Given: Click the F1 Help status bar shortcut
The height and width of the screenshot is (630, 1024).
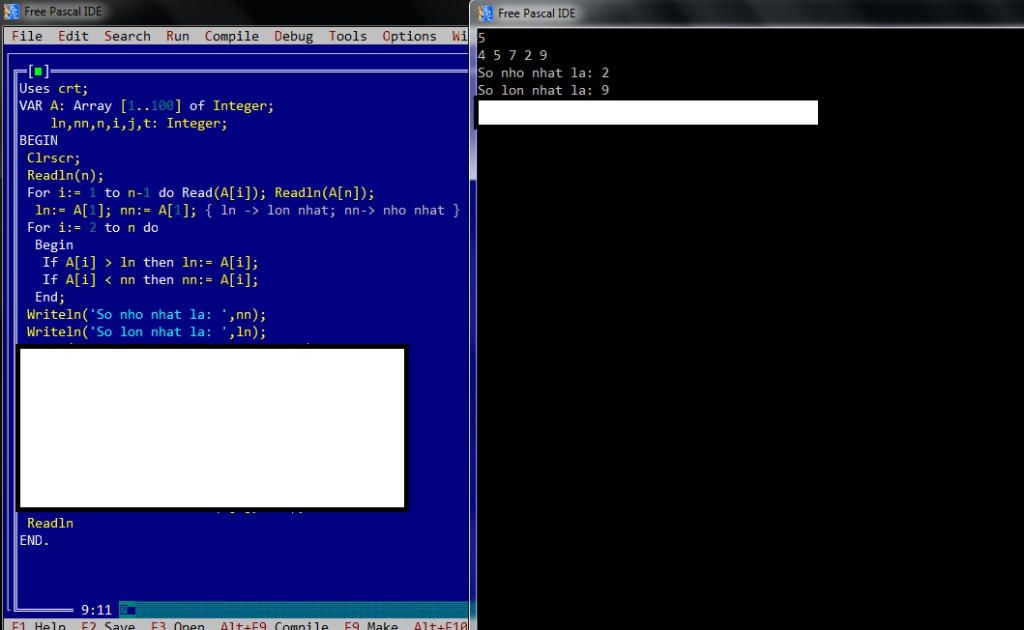Looking at the screenshot, I should [39, 625].
